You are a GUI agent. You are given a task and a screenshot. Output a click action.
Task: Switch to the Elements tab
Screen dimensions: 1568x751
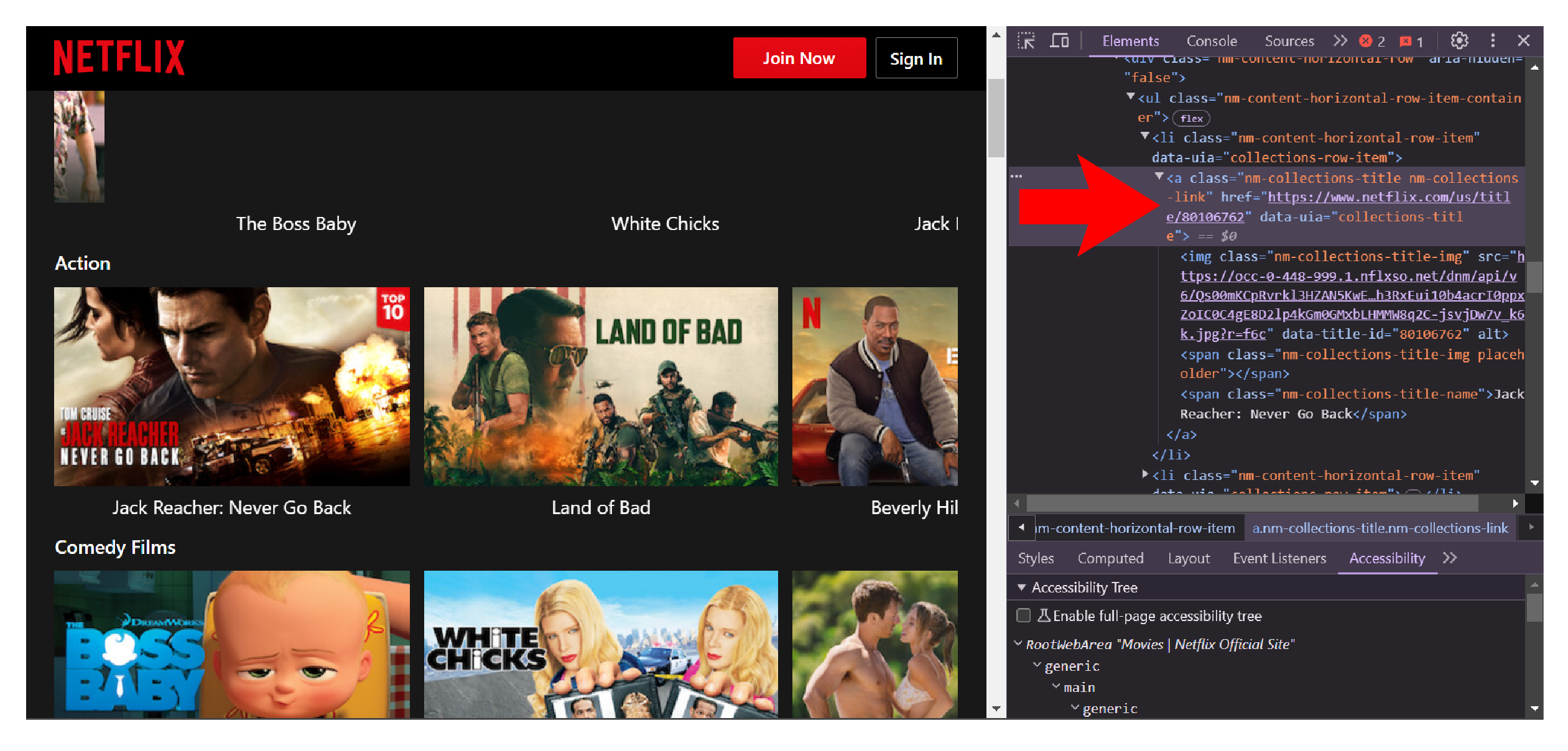point(1130,41)
